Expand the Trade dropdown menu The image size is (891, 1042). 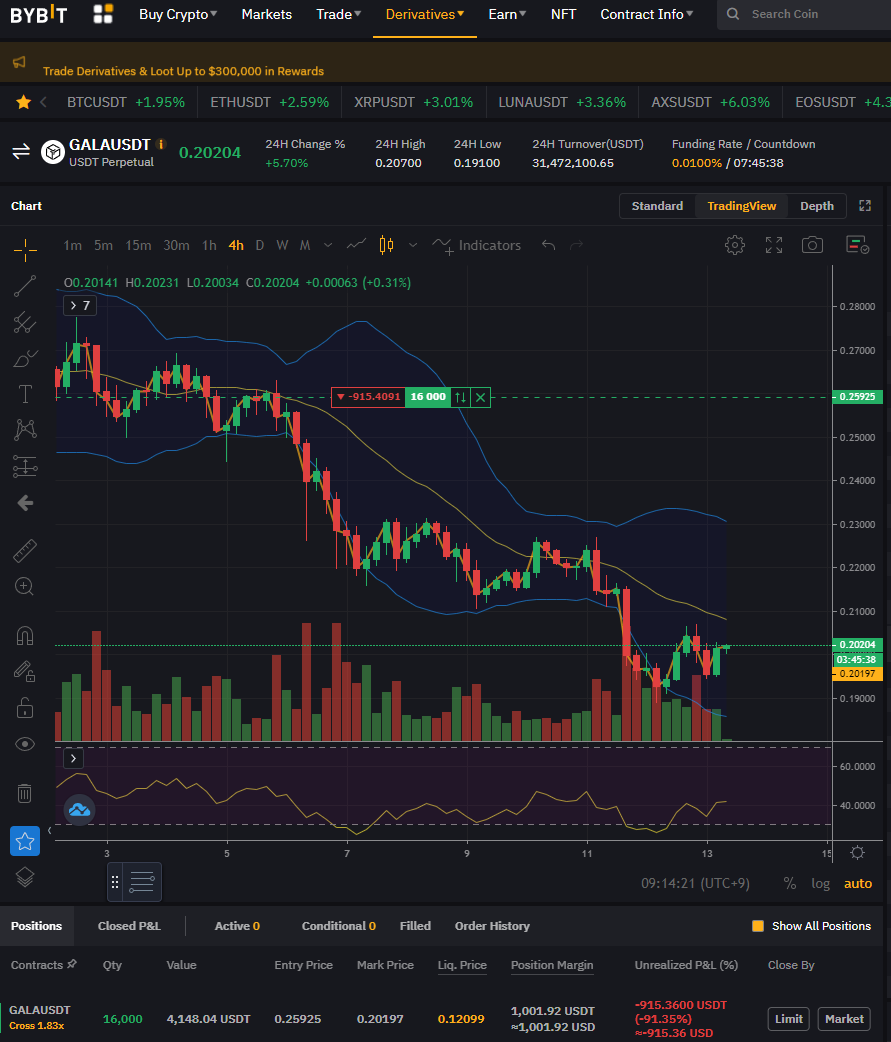(338, 14)
